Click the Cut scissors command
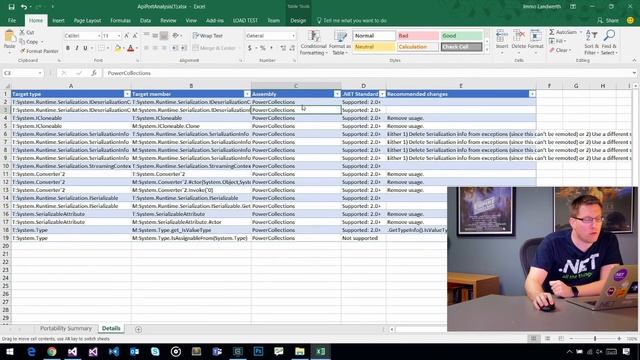 pyautogui.click(x=27, y=32)
